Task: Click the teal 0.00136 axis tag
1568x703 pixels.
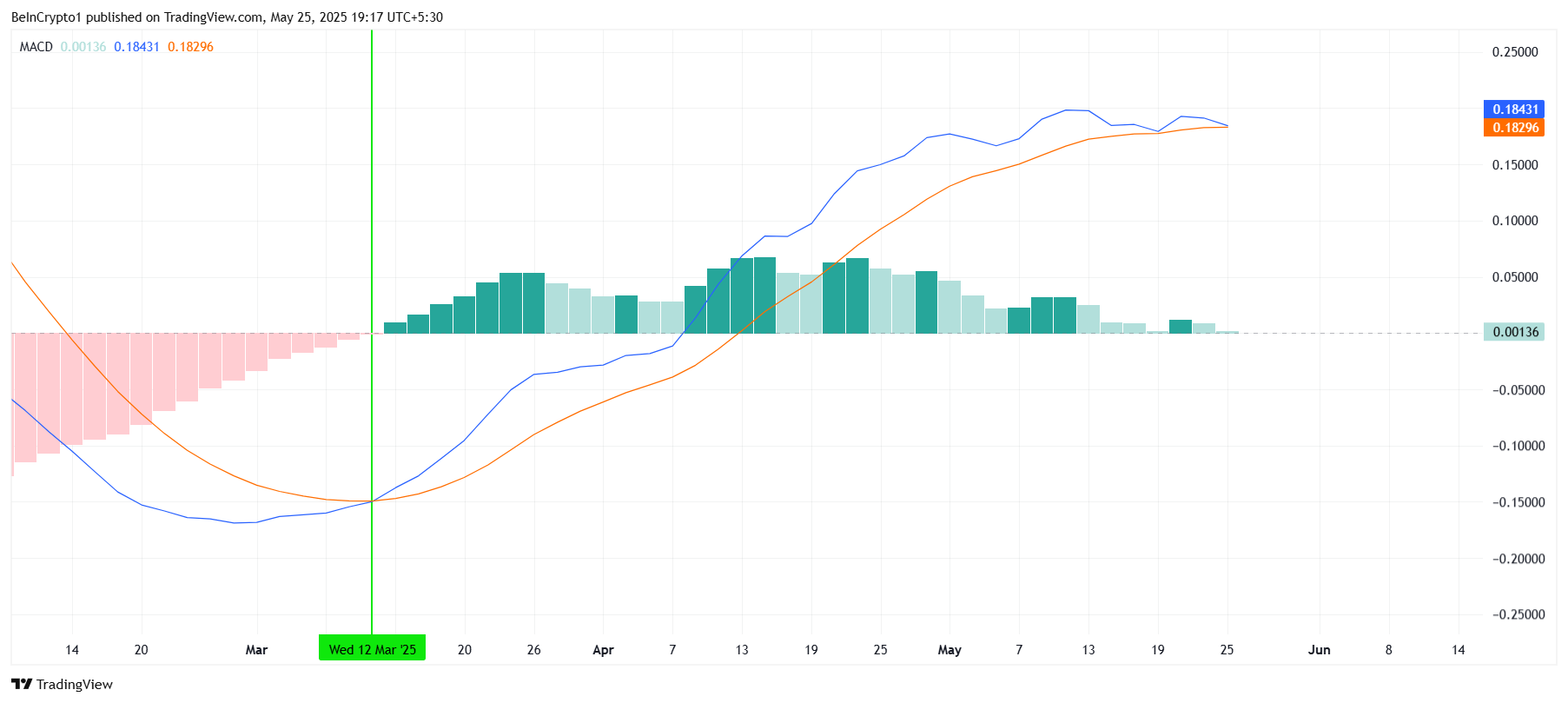Action: click(x=1514, y=332)
